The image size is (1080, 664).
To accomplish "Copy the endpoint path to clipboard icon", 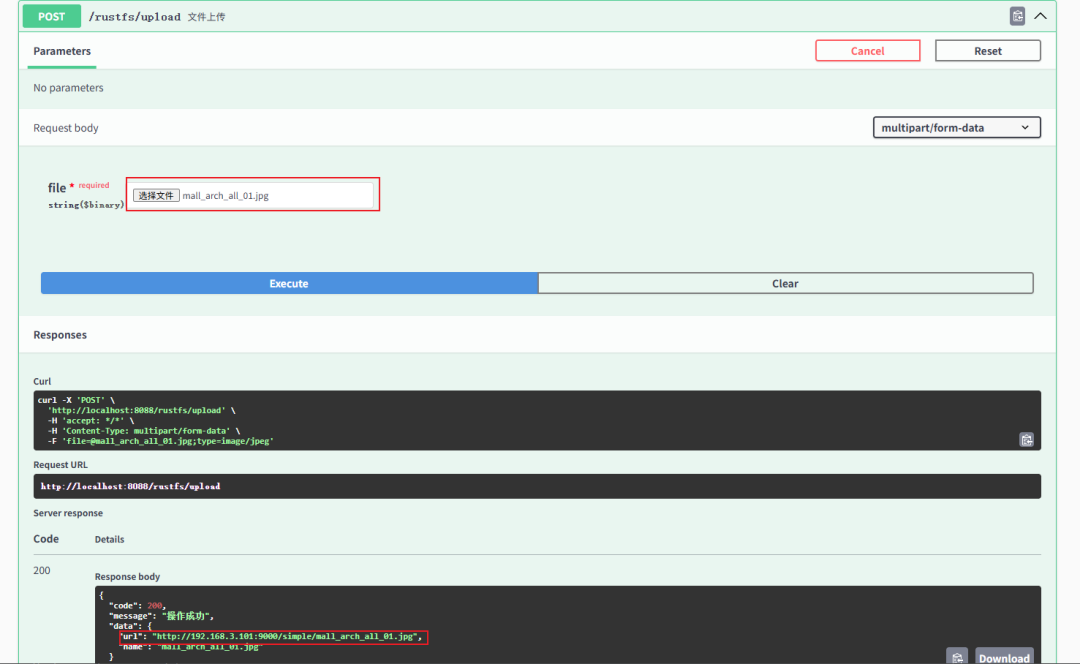I will 1017,16.
